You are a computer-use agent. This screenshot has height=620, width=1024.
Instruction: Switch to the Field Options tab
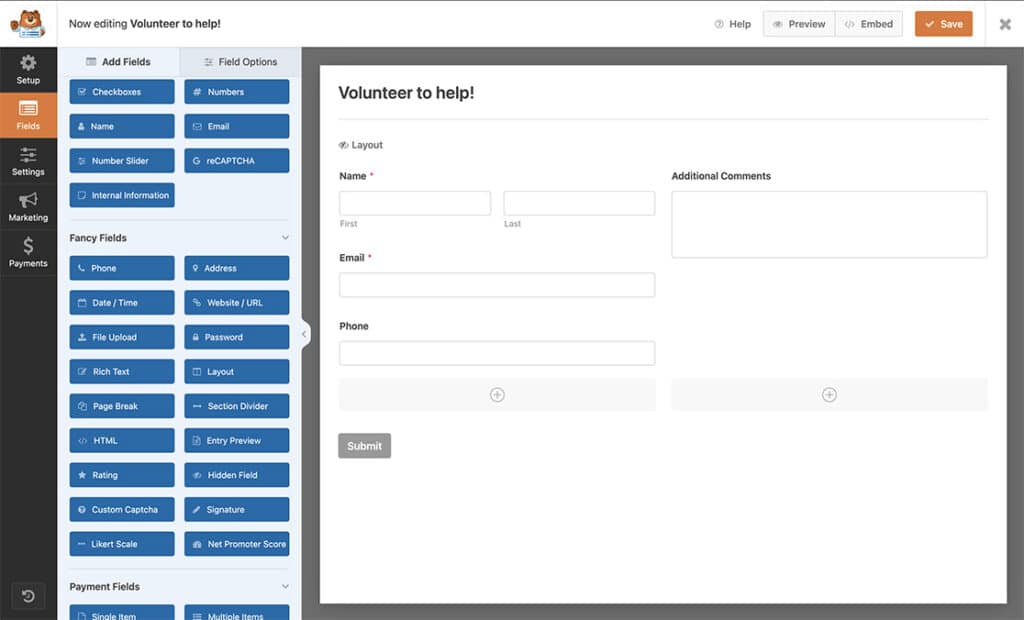[x=240, y=62]
